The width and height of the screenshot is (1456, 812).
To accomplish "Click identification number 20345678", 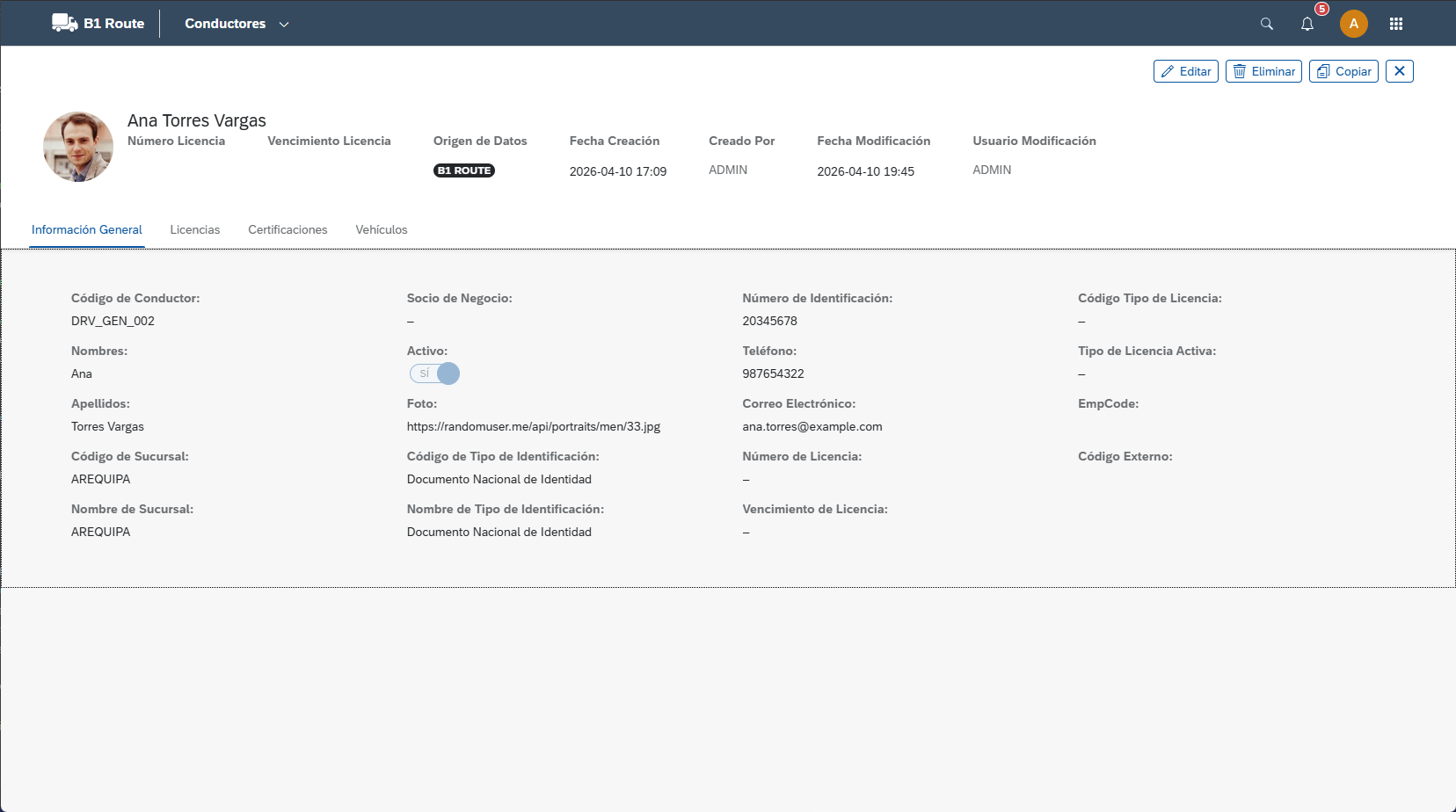I will [x=770, y=321].
